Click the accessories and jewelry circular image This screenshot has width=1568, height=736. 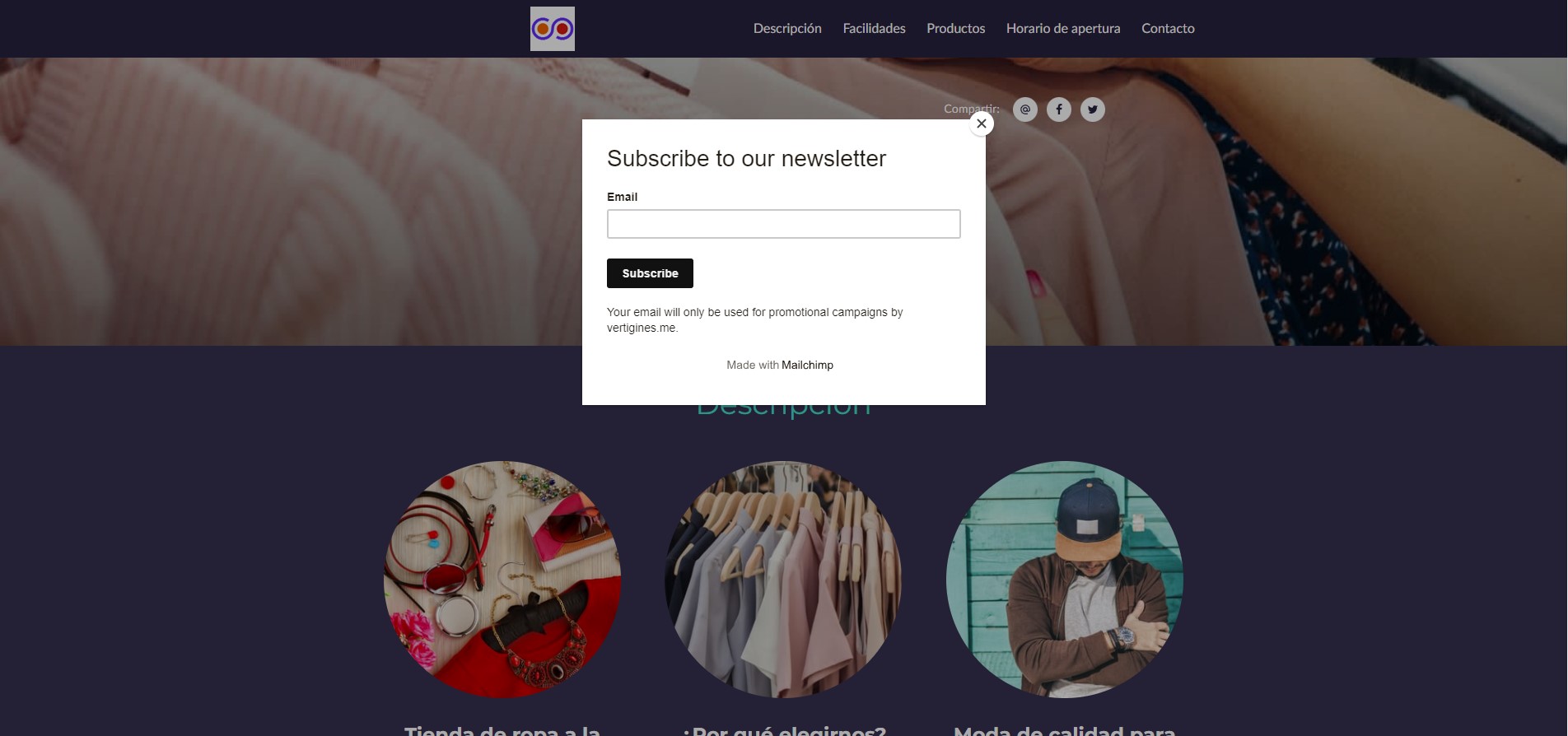pos(502,579)
